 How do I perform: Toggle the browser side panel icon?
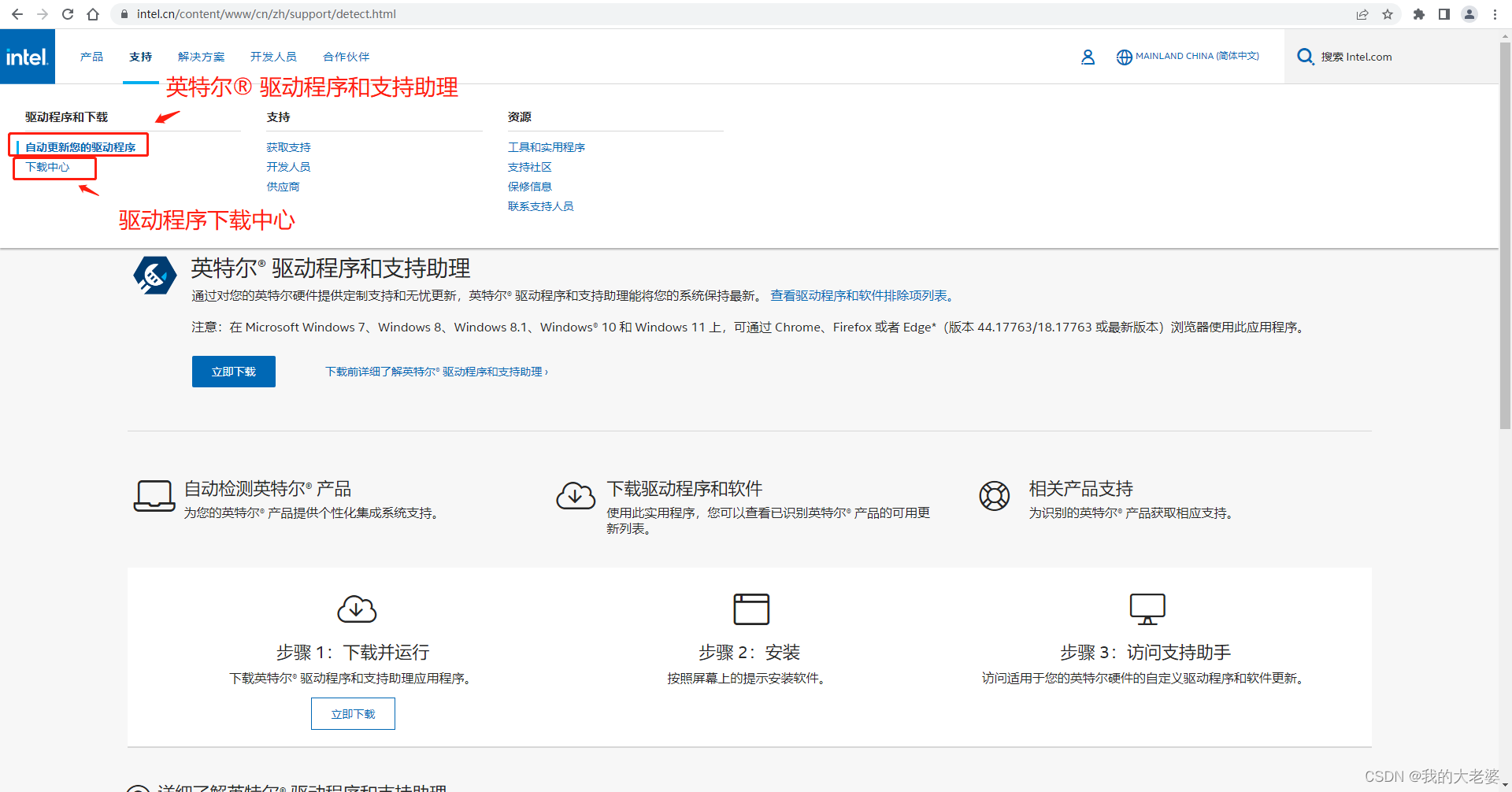pos(1444,14)
